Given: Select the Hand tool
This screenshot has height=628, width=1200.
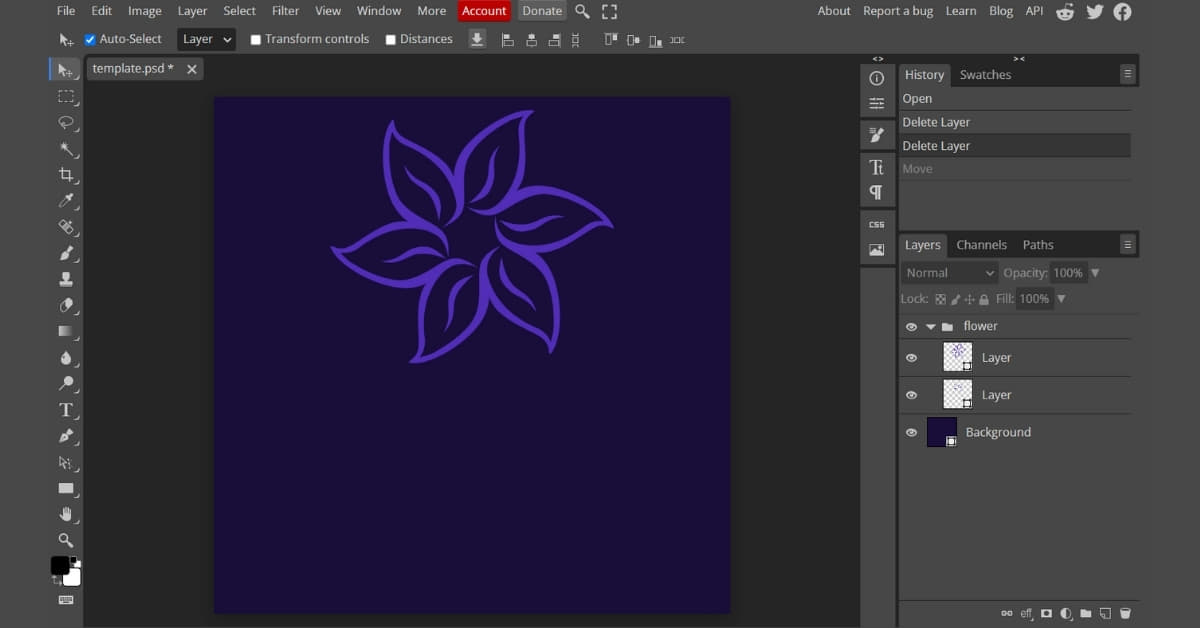Looking at the screenshot, I should [65, 514].
